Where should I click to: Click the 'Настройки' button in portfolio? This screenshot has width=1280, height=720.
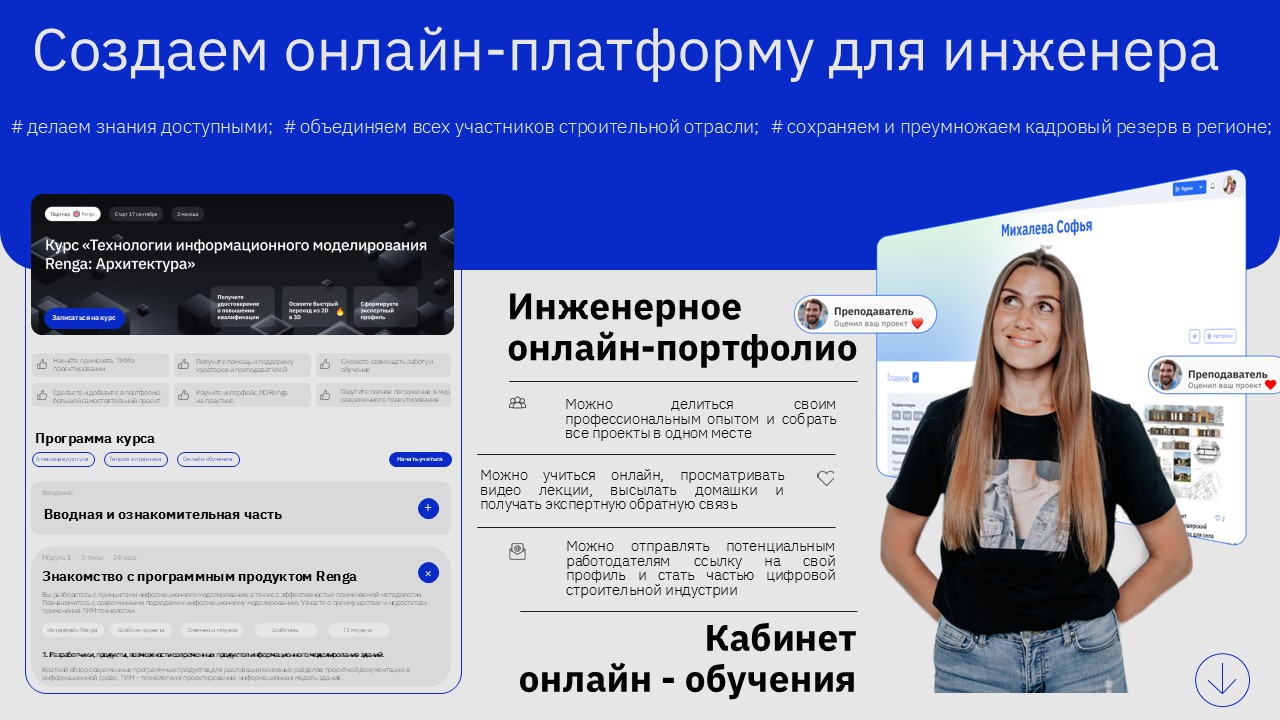[1223, 336]
